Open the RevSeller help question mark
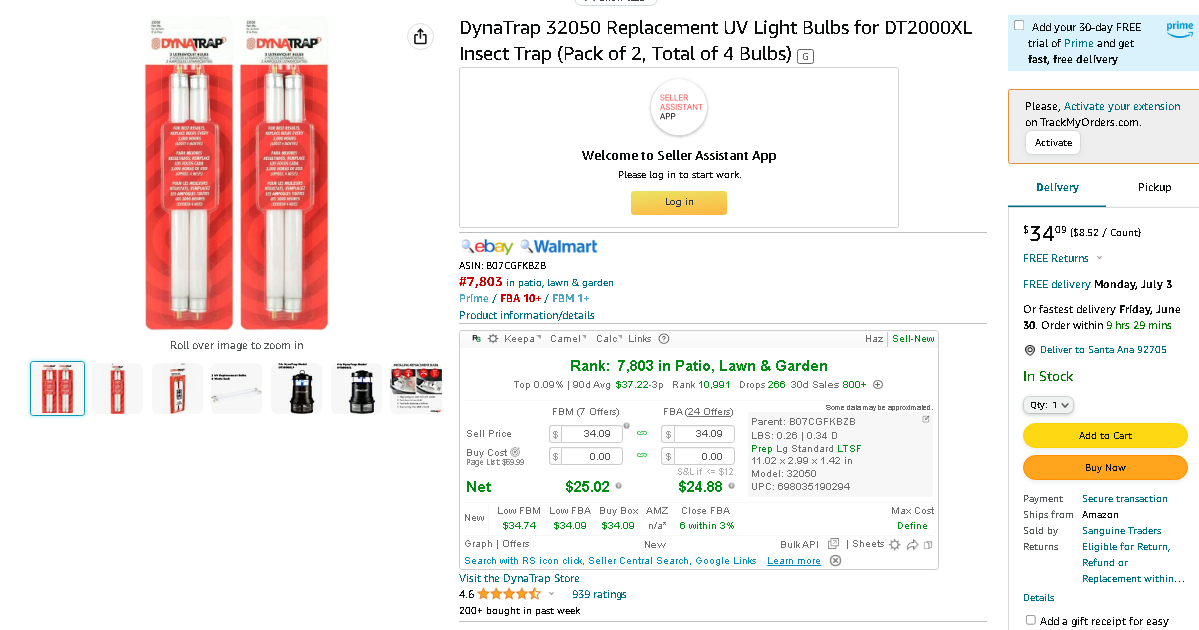1199x630 pixels. point(664,339)
